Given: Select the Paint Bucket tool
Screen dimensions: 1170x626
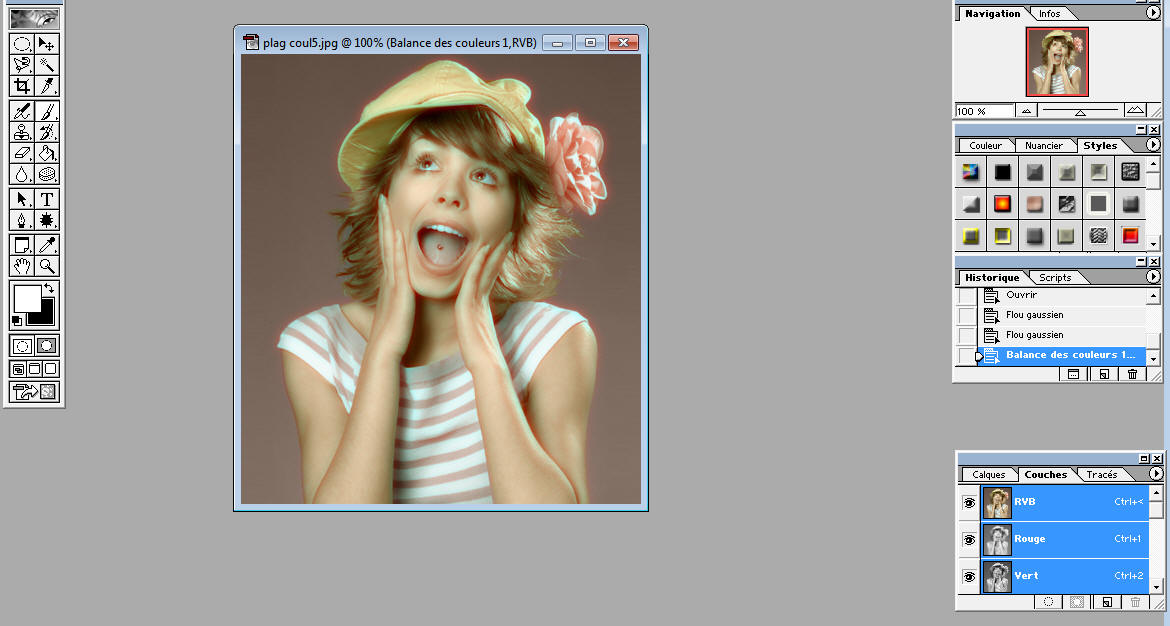Looking at the screenshot, I should 46,153.
